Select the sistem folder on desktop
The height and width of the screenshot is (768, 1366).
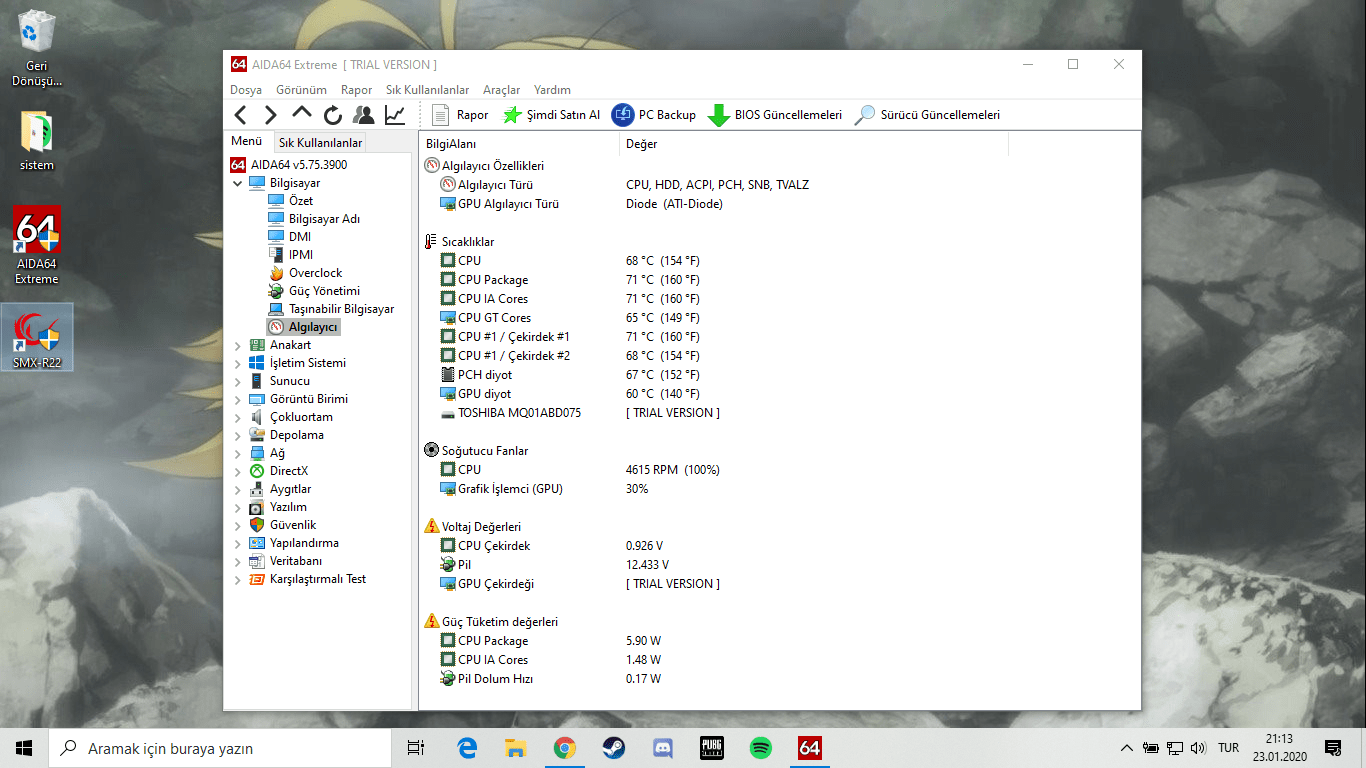tap(37, 141)
